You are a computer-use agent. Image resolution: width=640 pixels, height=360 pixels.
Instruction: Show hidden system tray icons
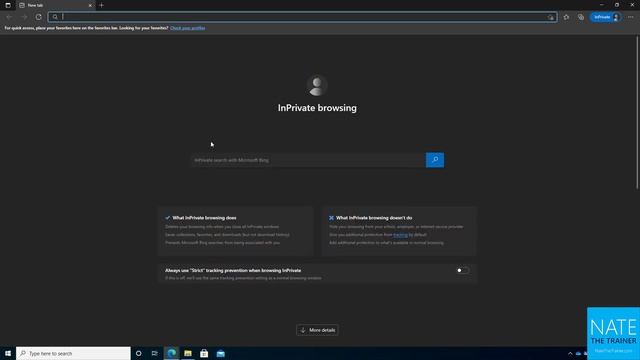tap(570, 353)
